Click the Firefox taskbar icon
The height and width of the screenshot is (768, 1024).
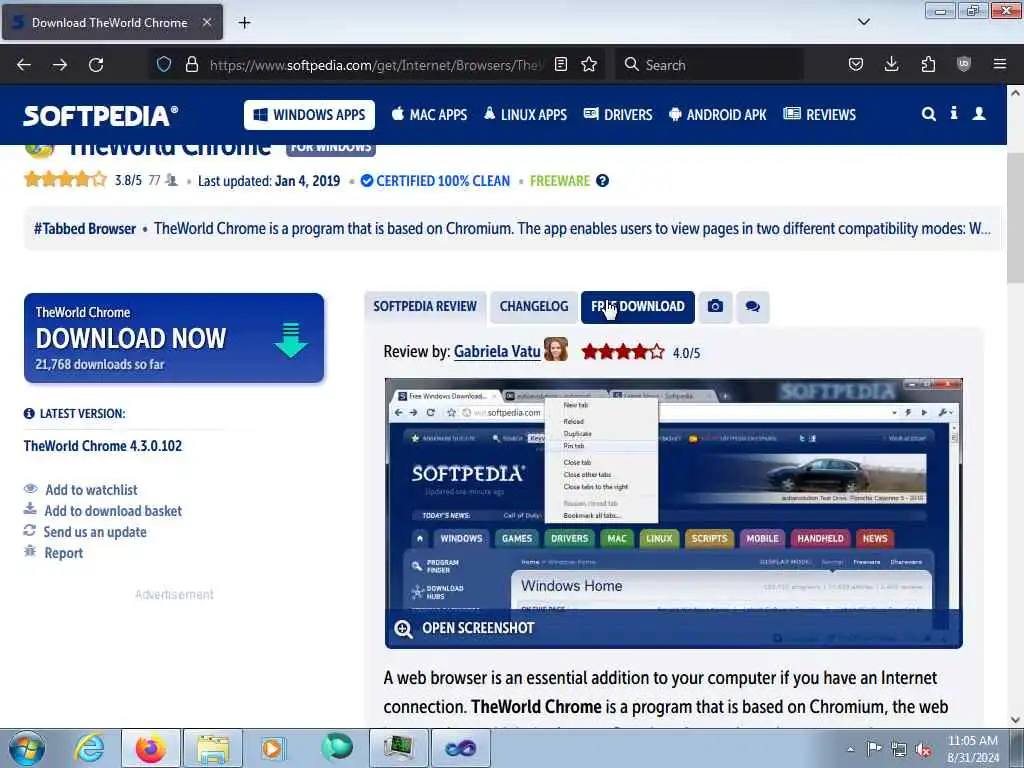pos(151,748)
